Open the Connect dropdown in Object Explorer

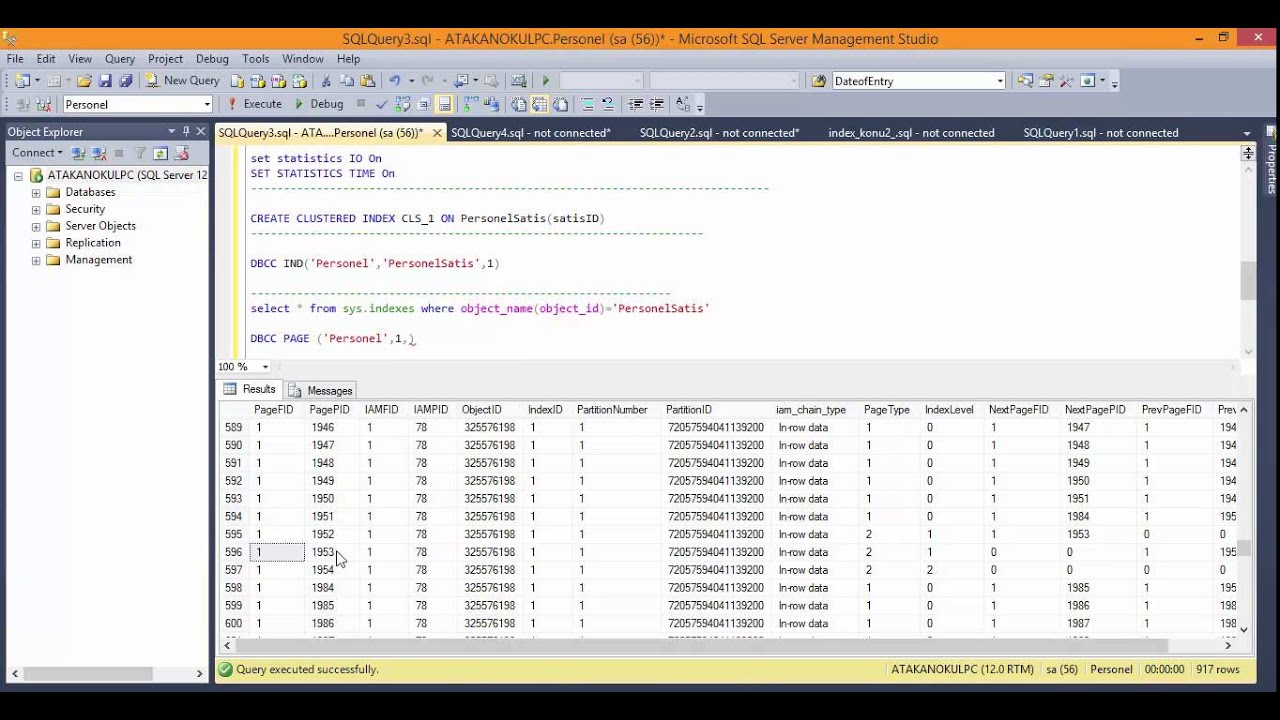37,153
